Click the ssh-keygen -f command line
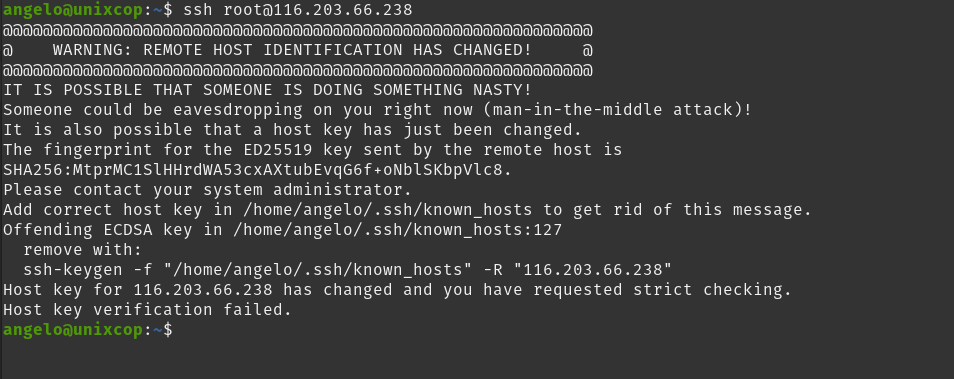The image size is (954, 379). tap(347, 269)
